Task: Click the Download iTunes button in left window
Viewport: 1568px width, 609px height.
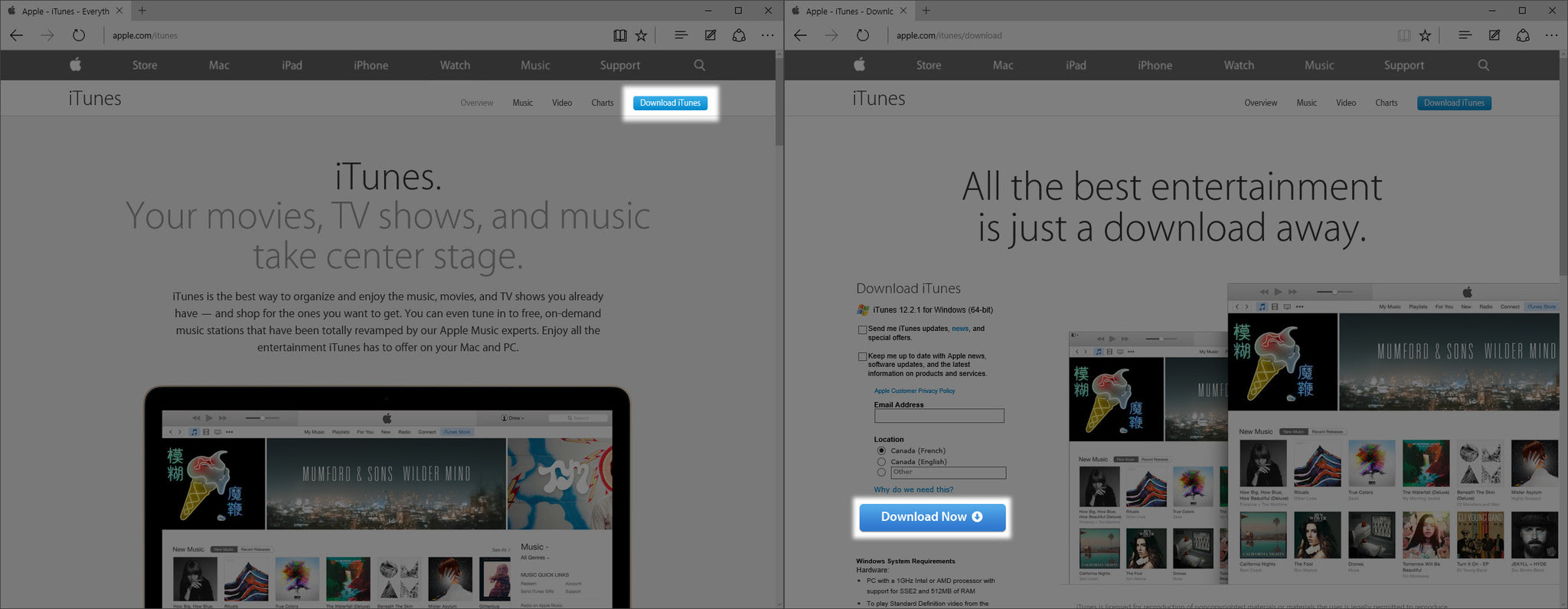Action: [670, 103]
